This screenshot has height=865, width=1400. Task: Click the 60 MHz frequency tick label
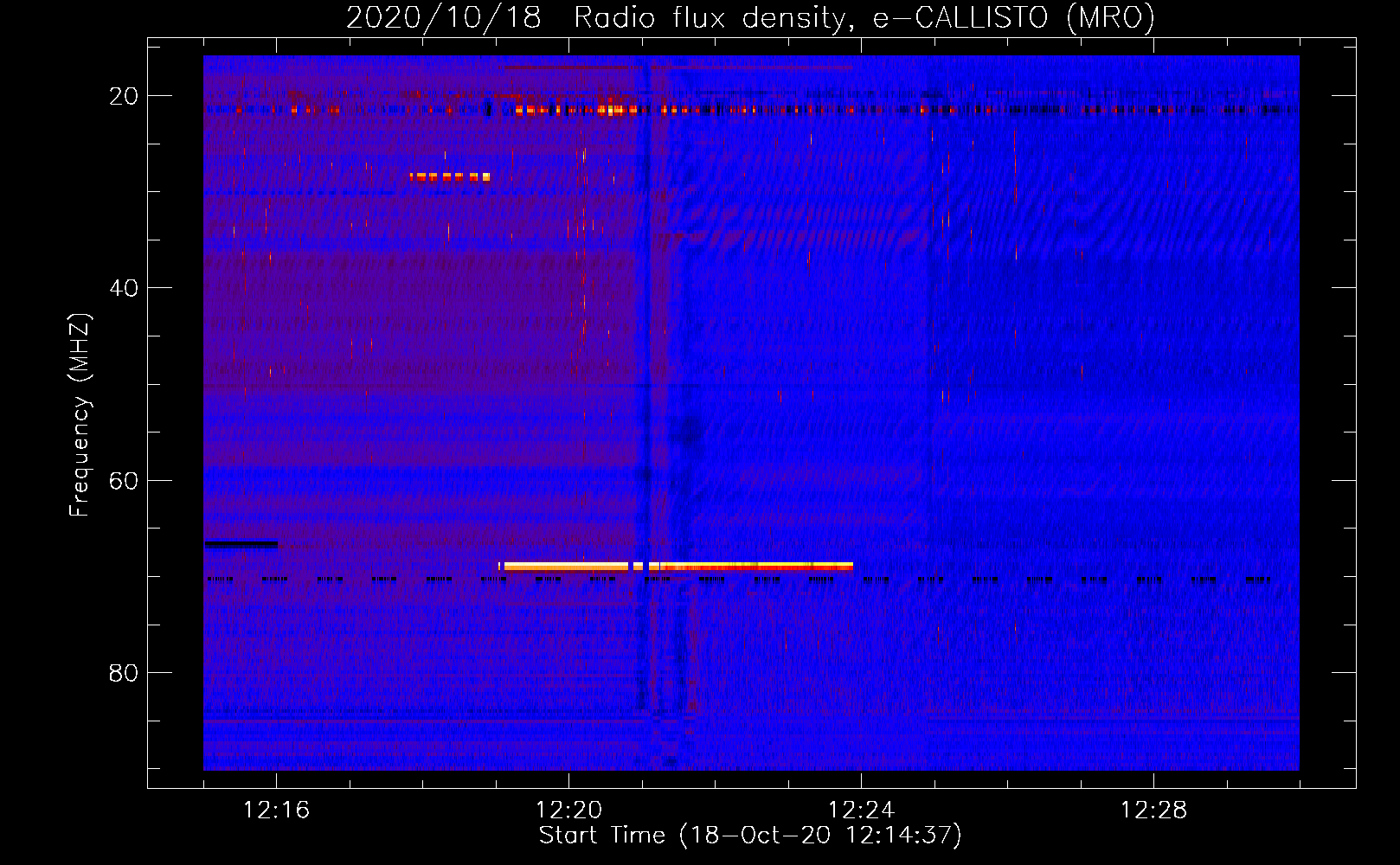[124, 480]
